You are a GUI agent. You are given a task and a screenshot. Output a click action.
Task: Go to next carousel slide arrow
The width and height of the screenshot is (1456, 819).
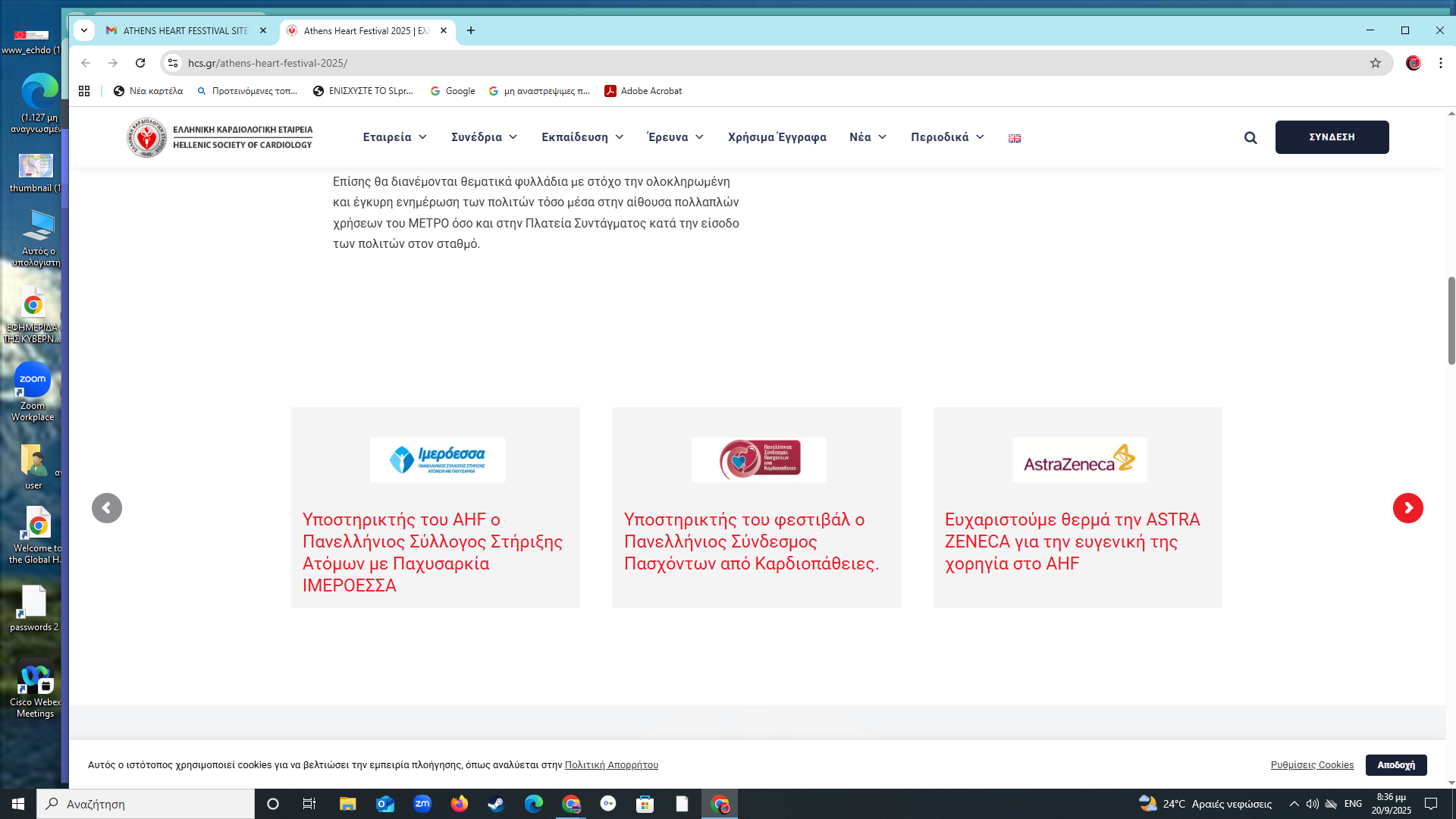(1407, 508)
